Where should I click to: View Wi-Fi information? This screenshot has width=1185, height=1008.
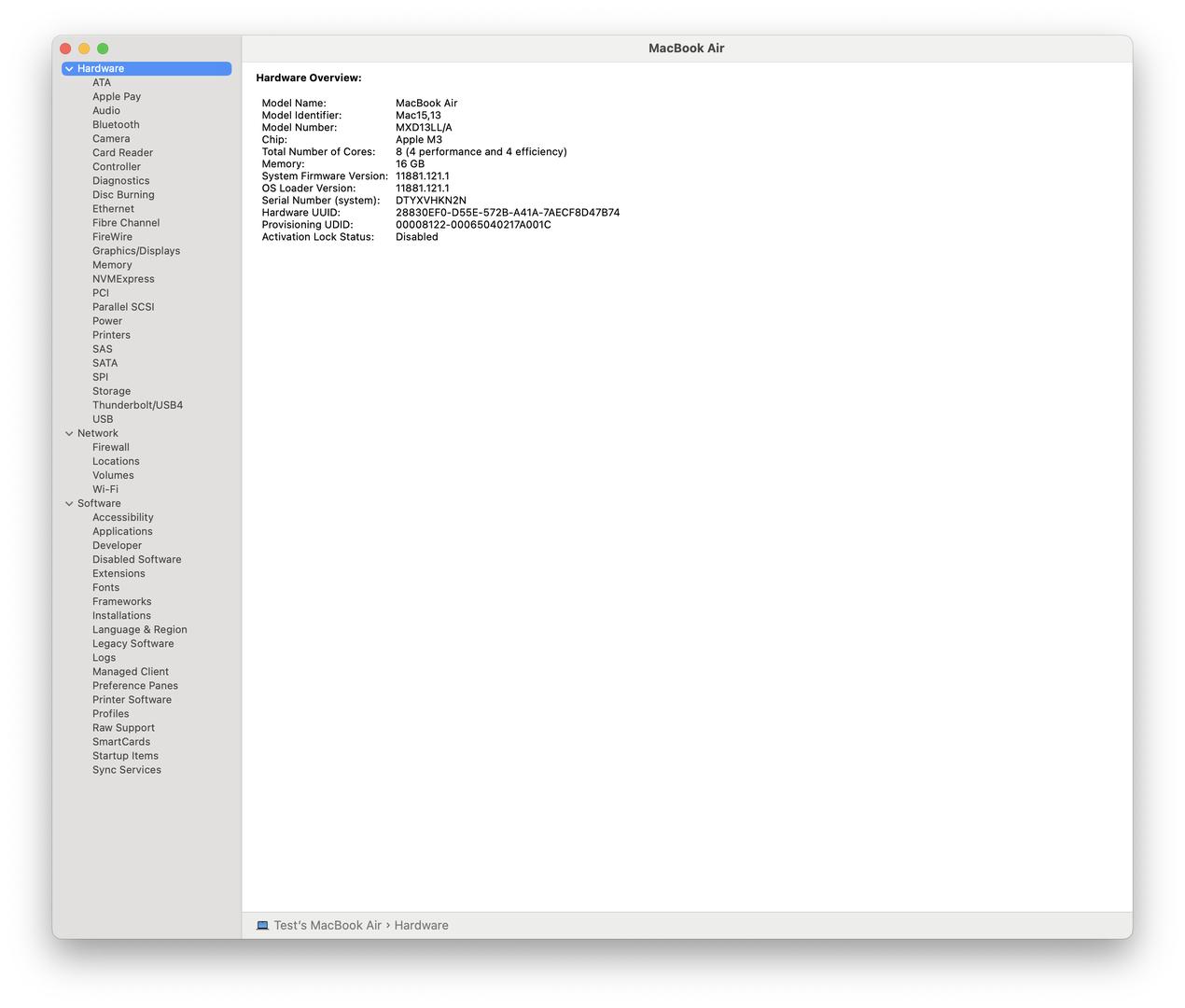pos(105,490)
